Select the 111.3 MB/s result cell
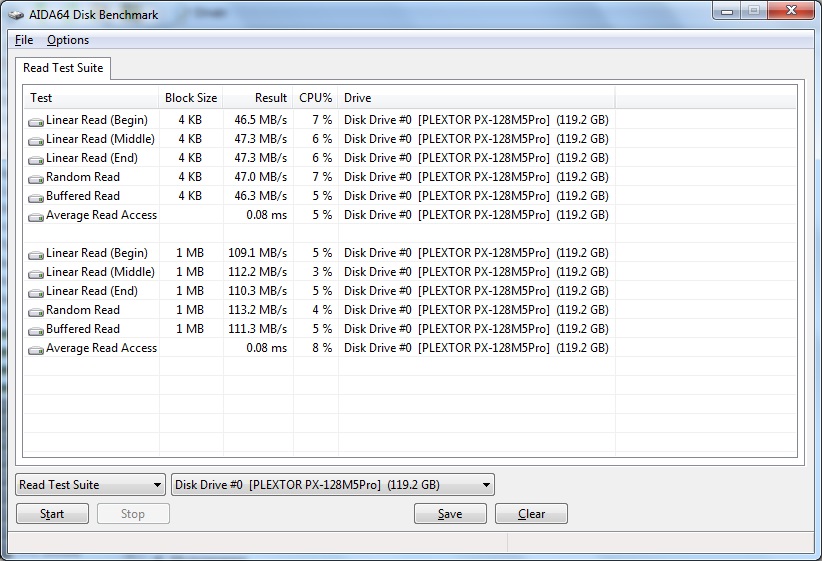 click(257, 329)
